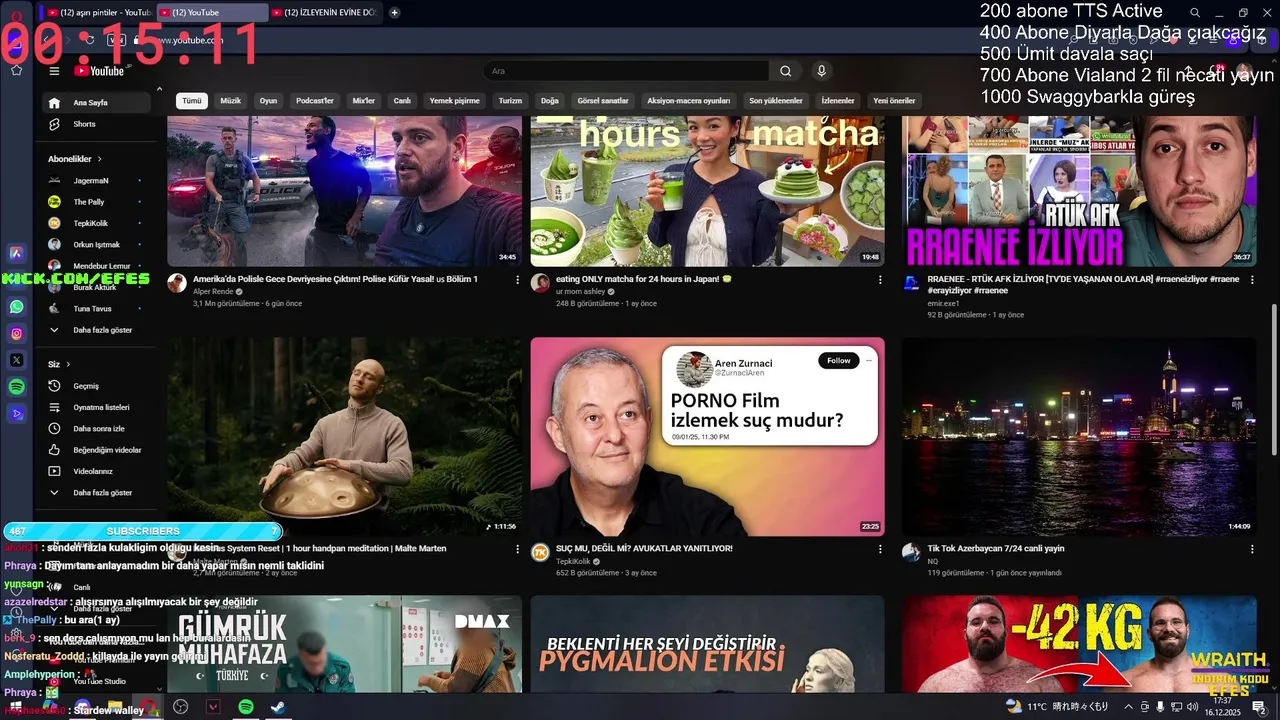Show hidden system tray icons

coord(1129,707)
